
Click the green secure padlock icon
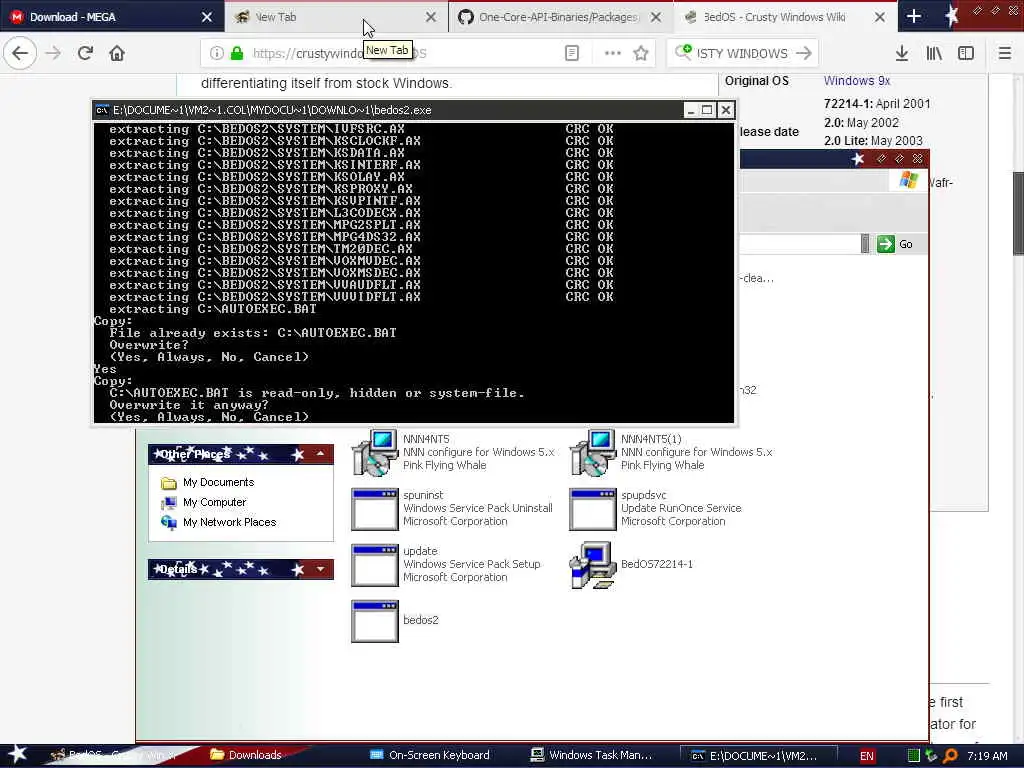237,54
